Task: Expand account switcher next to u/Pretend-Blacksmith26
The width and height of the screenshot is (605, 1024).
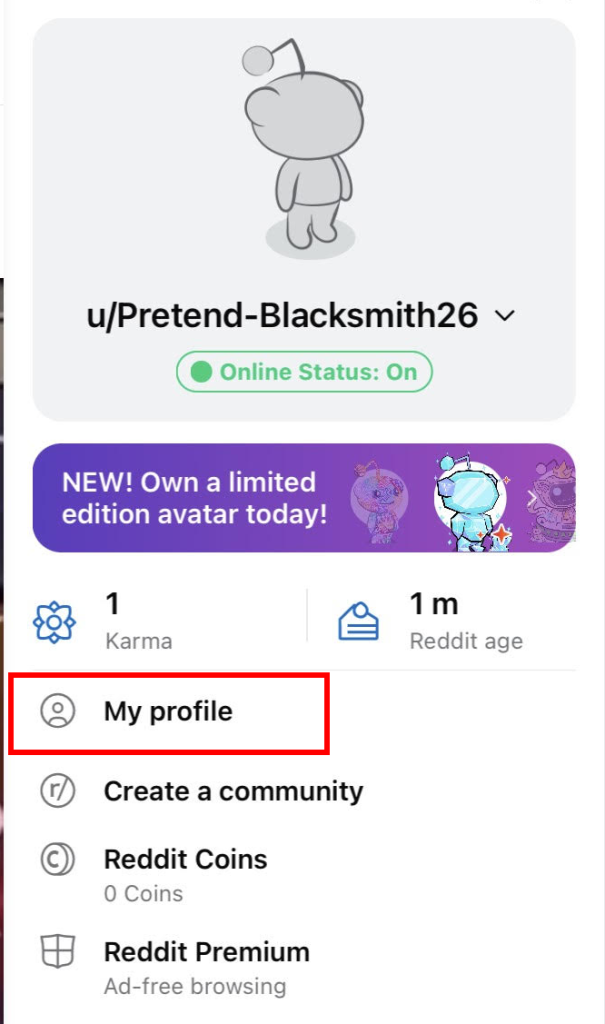Action: 505,315
